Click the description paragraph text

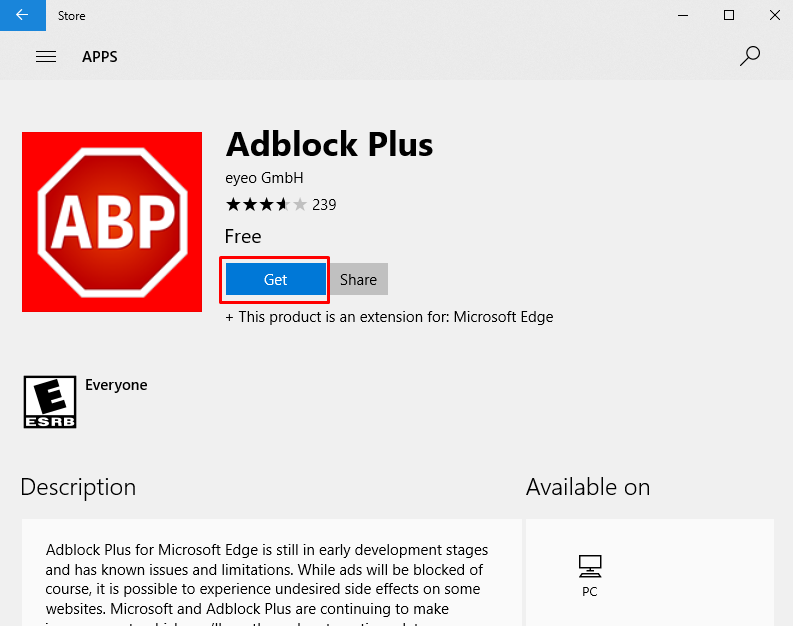click(267, 579)
